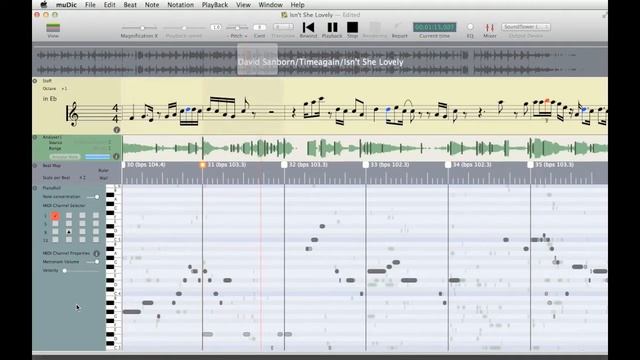Screen dimensions: 640x360
Task: Collapse the Beat Map section disclosure
Action: (35, 165)
